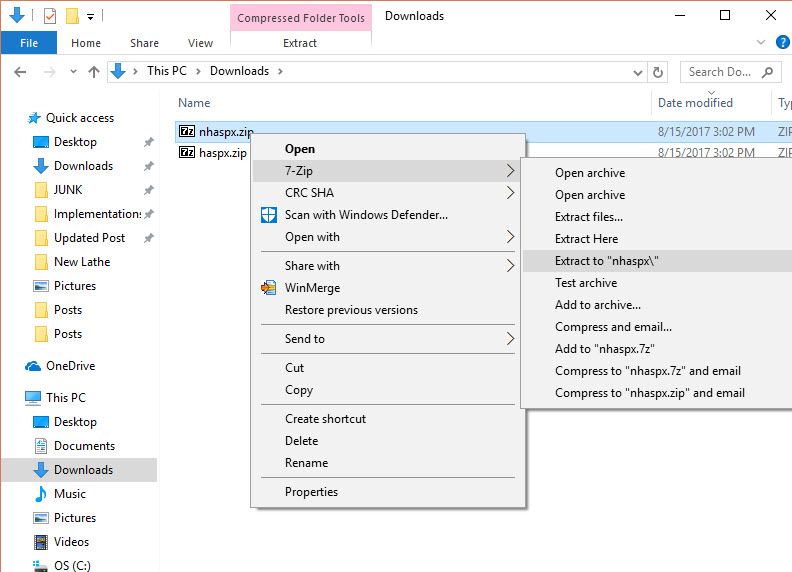Open the Recent locations dropdown arrow
Viewport: 792px width, 572px height.
71,72
